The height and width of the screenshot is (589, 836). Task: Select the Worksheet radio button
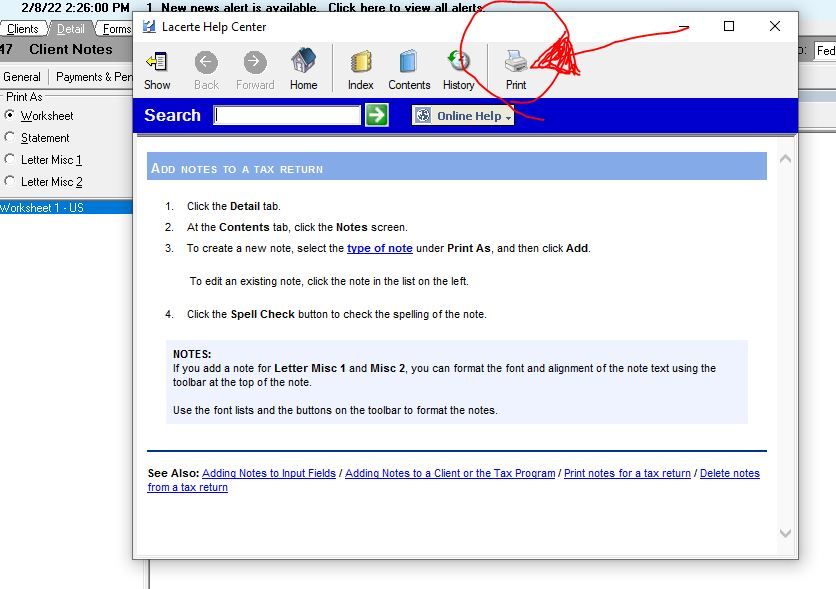click(11, 116)
